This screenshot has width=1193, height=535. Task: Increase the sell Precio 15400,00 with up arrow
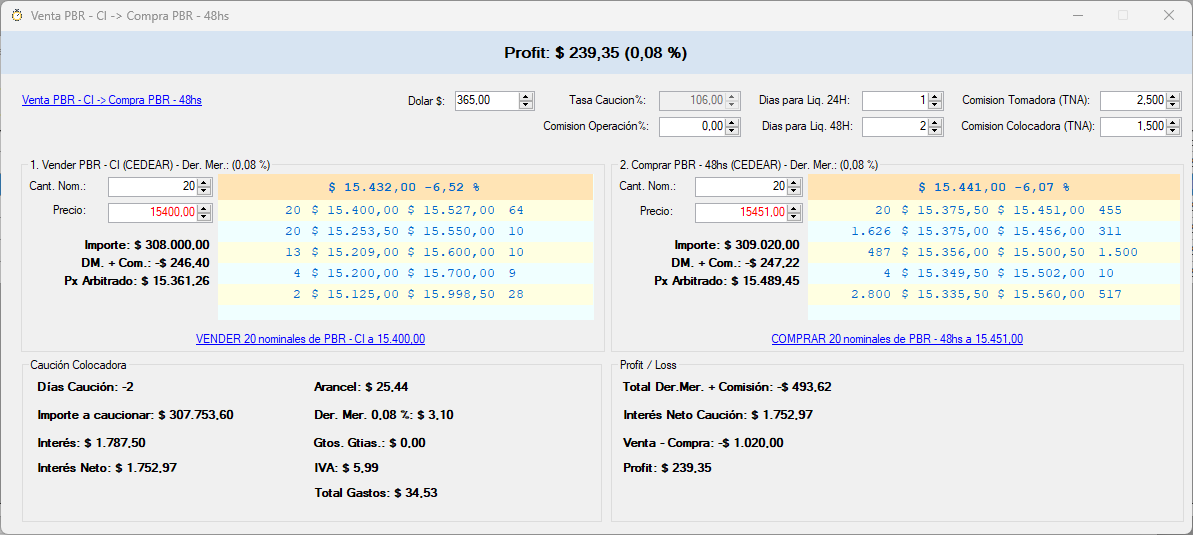click(x=204, y=209)
